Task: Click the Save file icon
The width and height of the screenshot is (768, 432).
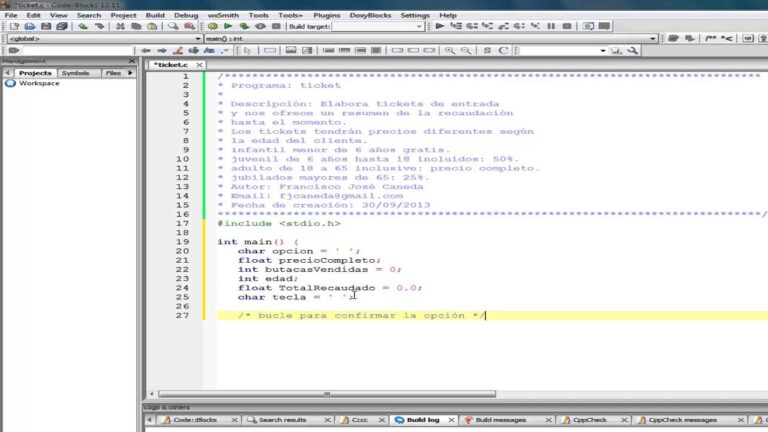Action: point(46,26)
